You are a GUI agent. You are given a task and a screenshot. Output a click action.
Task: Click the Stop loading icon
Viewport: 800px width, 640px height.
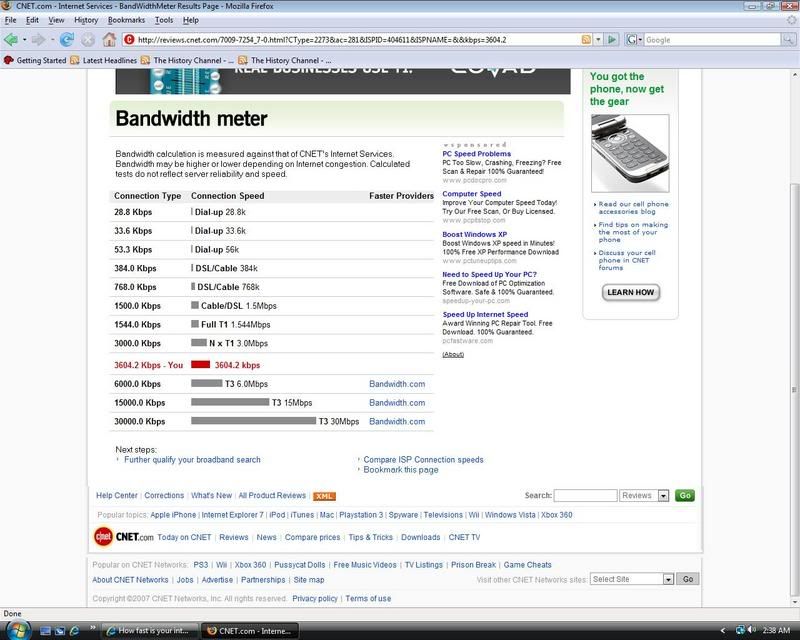[88, 39]
